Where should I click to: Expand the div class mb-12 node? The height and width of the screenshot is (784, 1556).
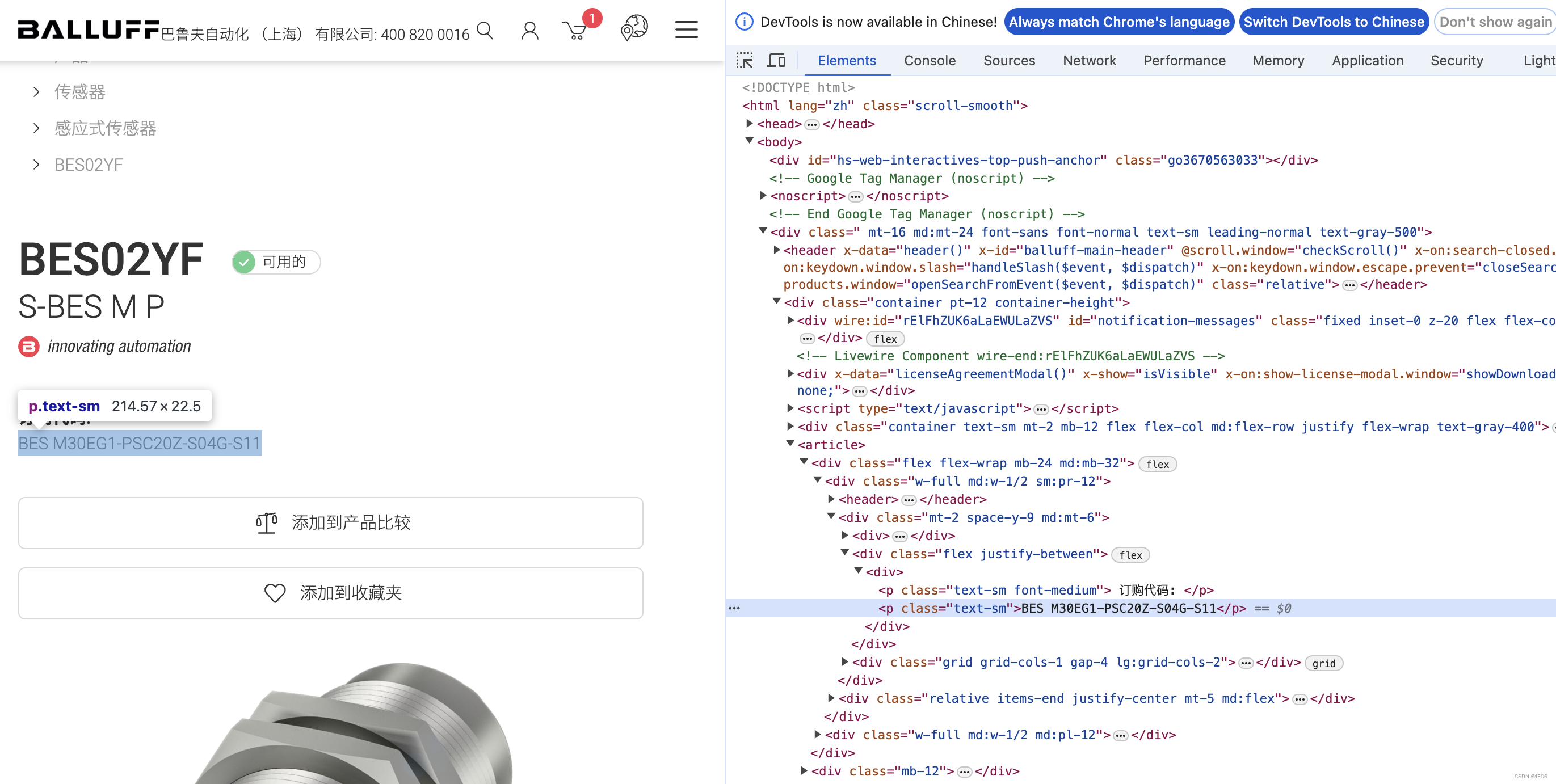point(804,771)
